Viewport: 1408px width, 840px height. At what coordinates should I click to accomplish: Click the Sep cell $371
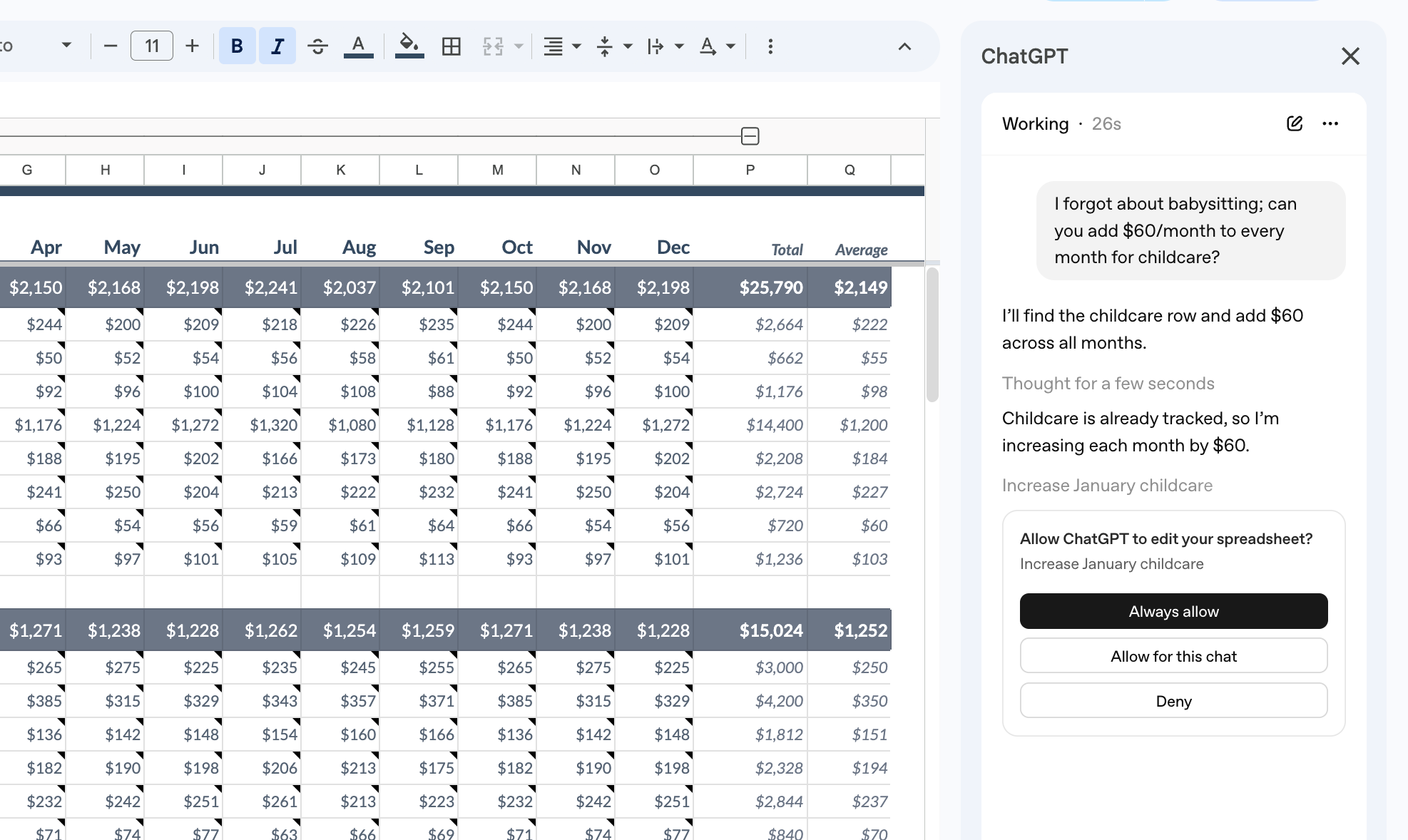[x=419, y=701]
